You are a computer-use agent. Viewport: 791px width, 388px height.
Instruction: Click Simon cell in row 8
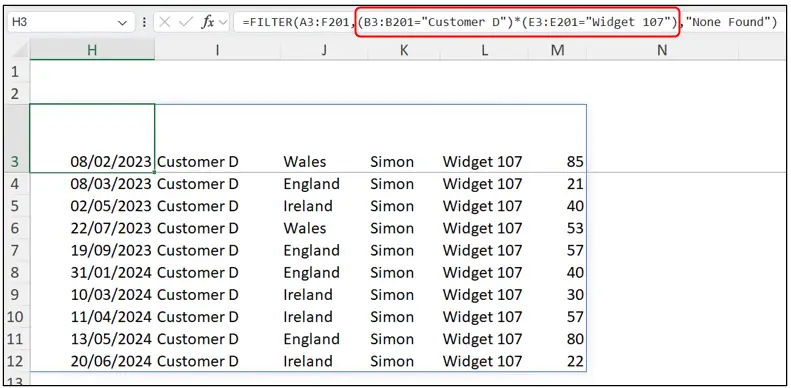coord(403,272)
